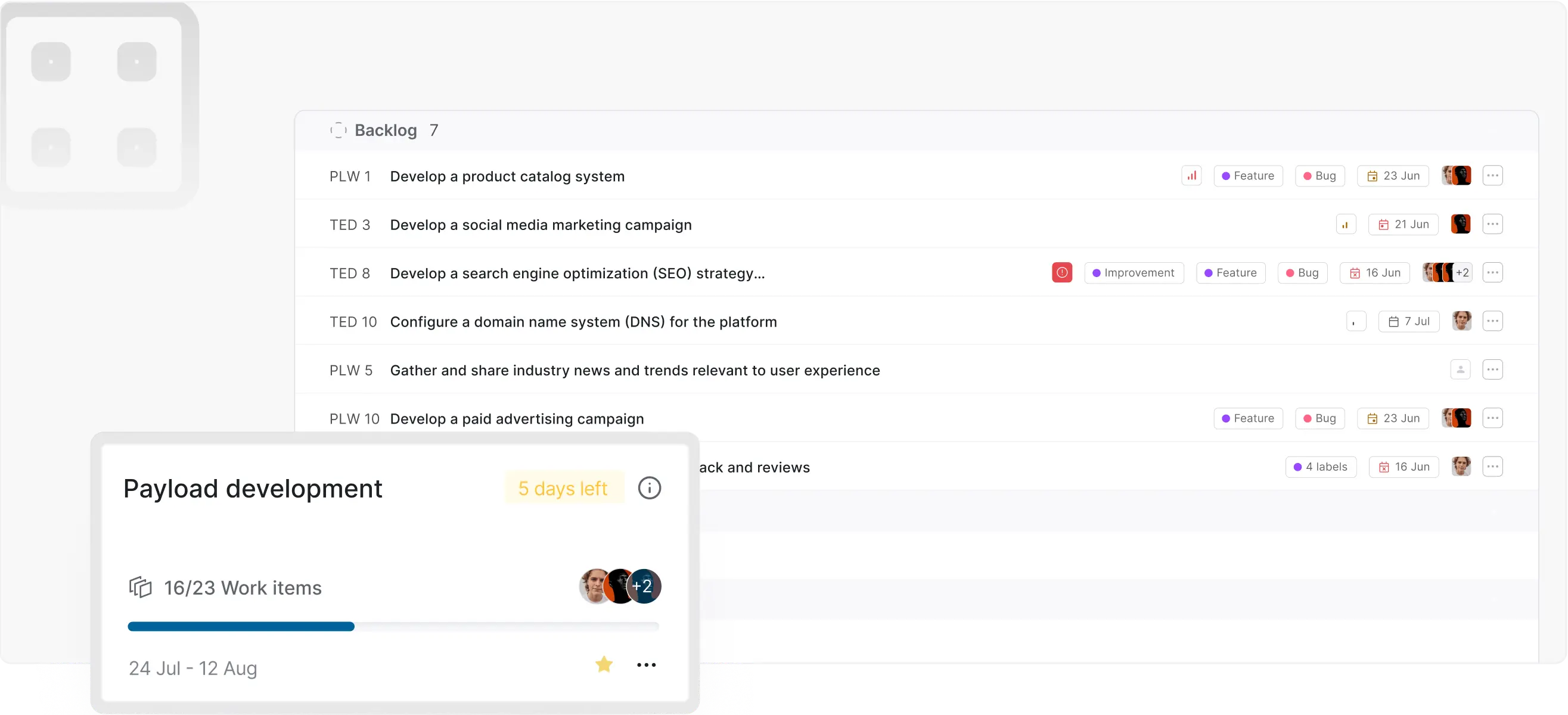The height and width of the screenshot is (715, 1568).
Task: Open the more options menu for TED 10
Action: 1492,321
